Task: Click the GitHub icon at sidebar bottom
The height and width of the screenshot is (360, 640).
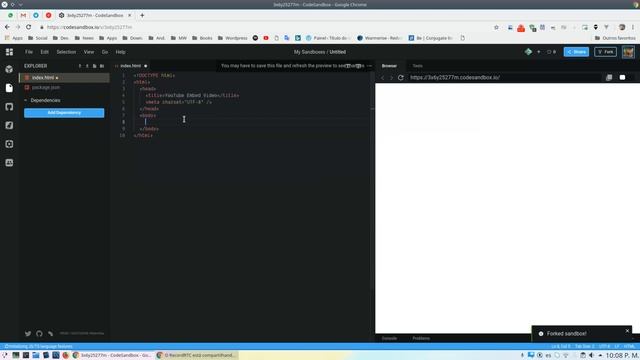Action: [x=39, y=333]
